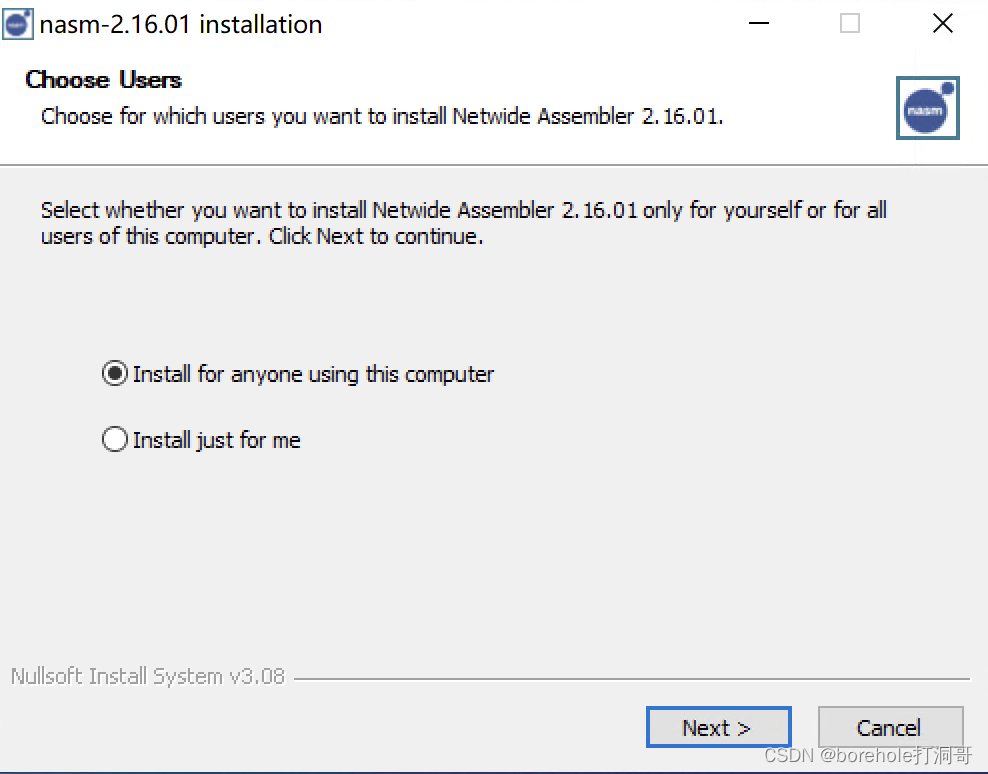
Task: Click the greyed-out maximize button
Action: pyautogui.click(x=850, y=24)
